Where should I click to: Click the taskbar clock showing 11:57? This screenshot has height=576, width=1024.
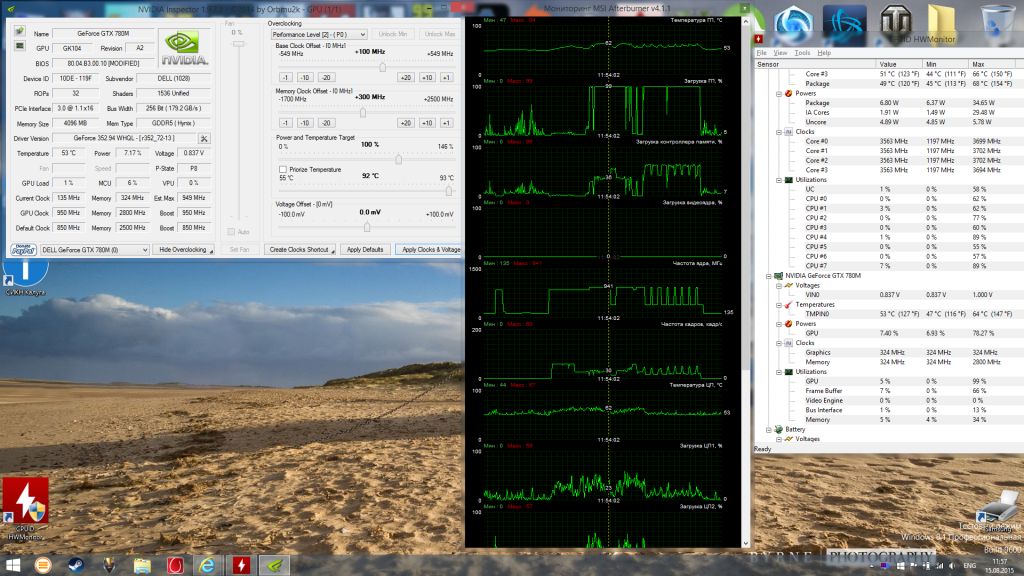[x=1000, y=566]
